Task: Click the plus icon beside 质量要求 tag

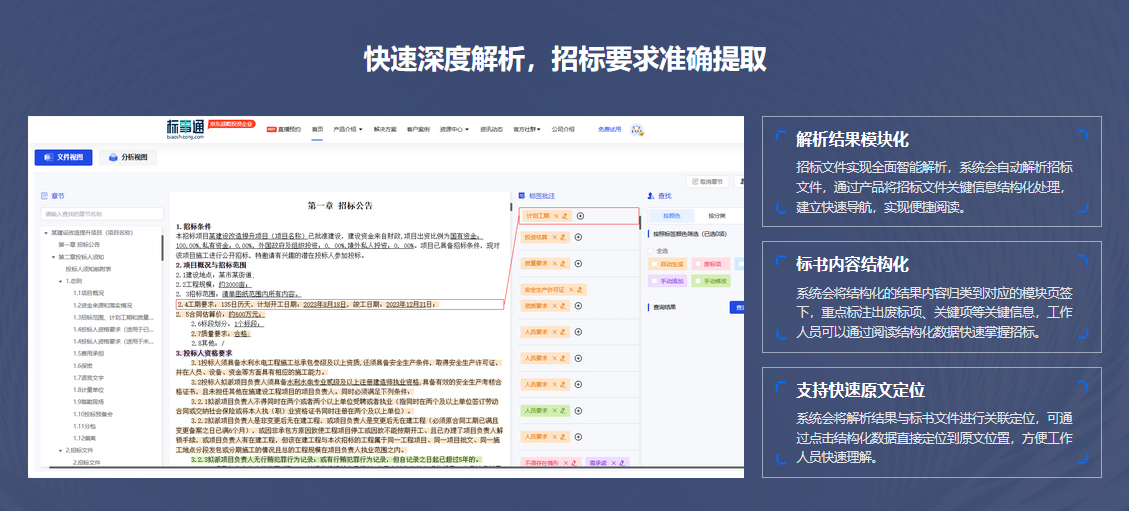Action: [578, 263]
